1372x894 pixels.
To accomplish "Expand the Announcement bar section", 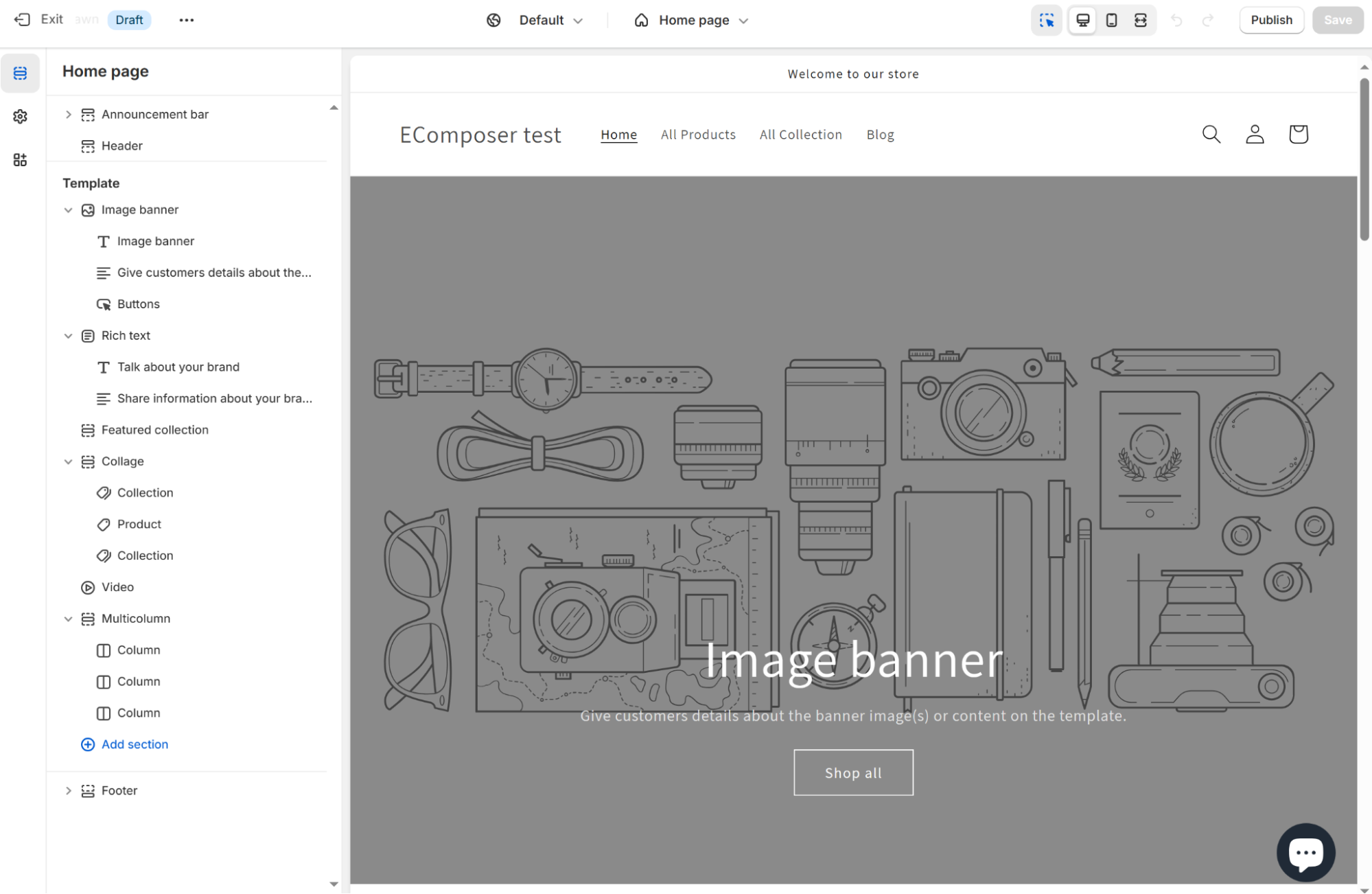I will [x=68, y=115].
